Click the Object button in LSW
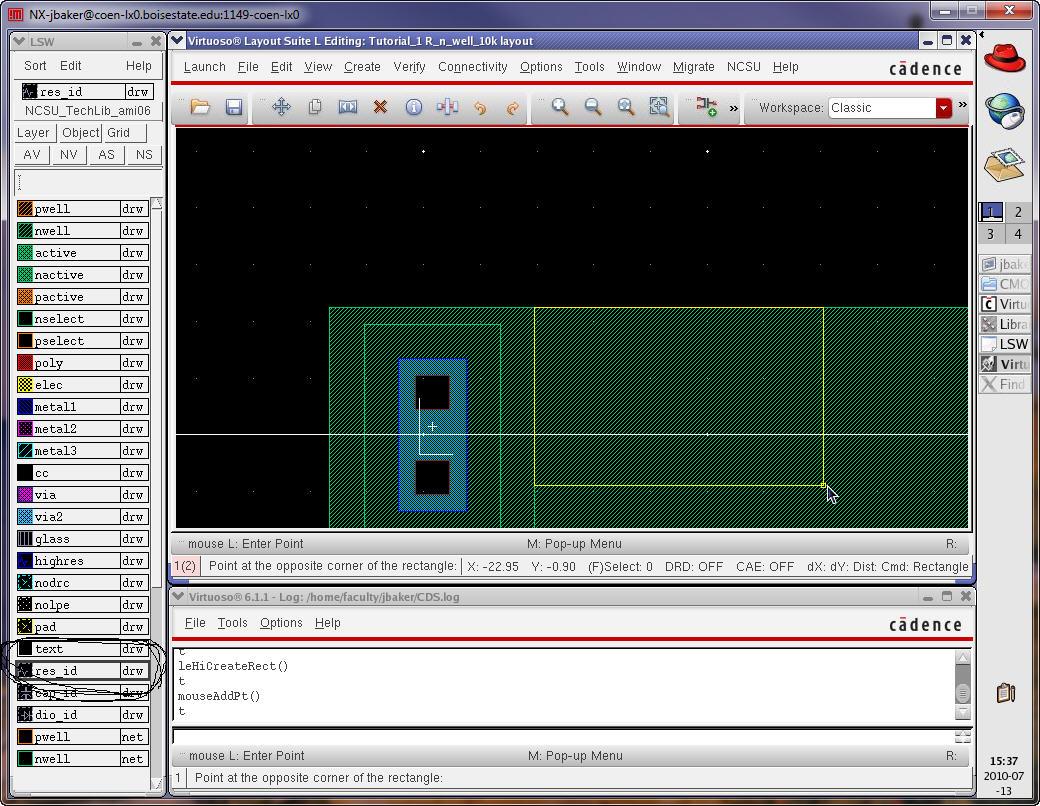 [80, 133]
